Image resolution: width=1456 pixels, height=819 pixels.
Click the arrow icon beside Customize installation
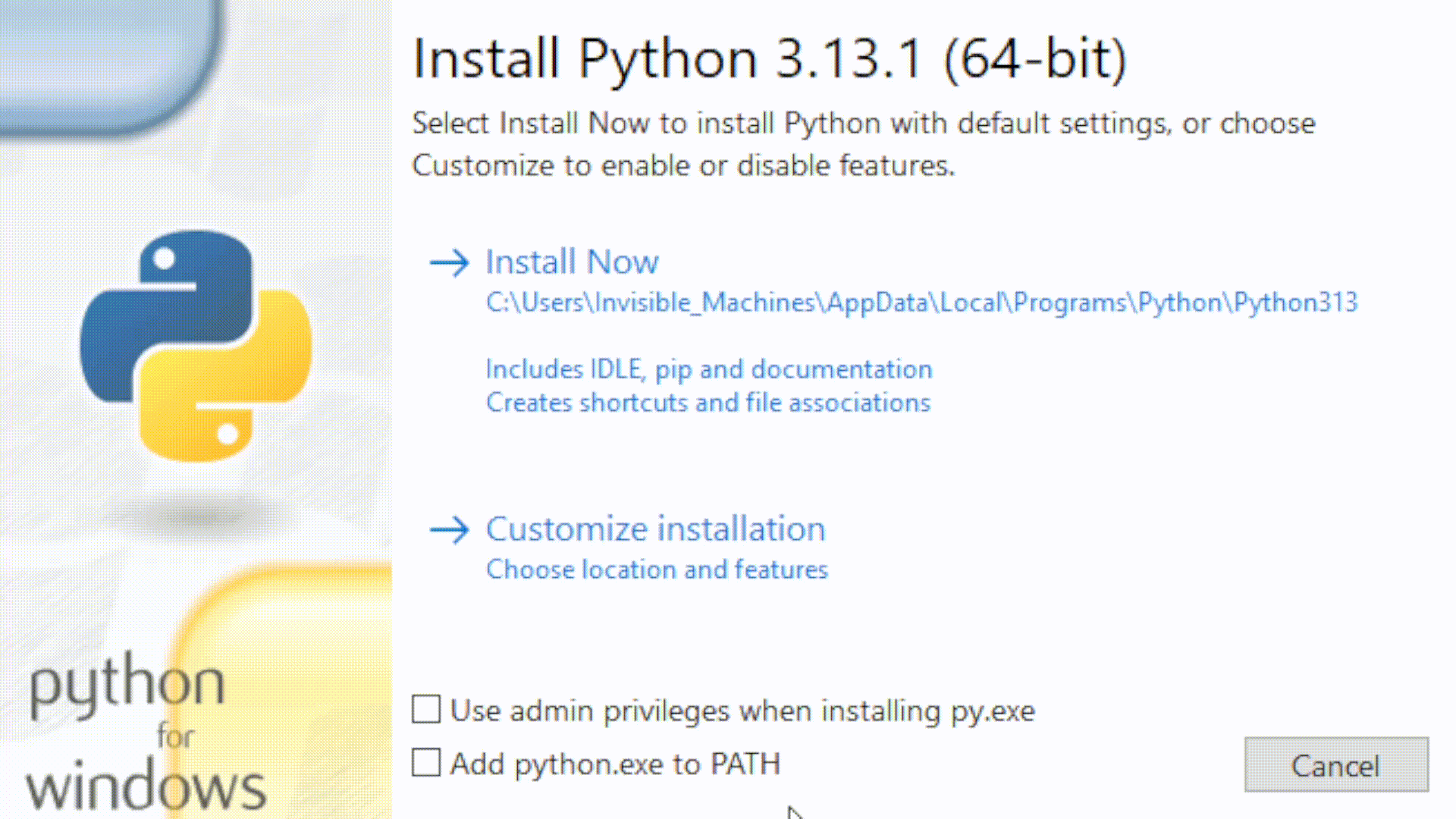(x=450, y=530)
